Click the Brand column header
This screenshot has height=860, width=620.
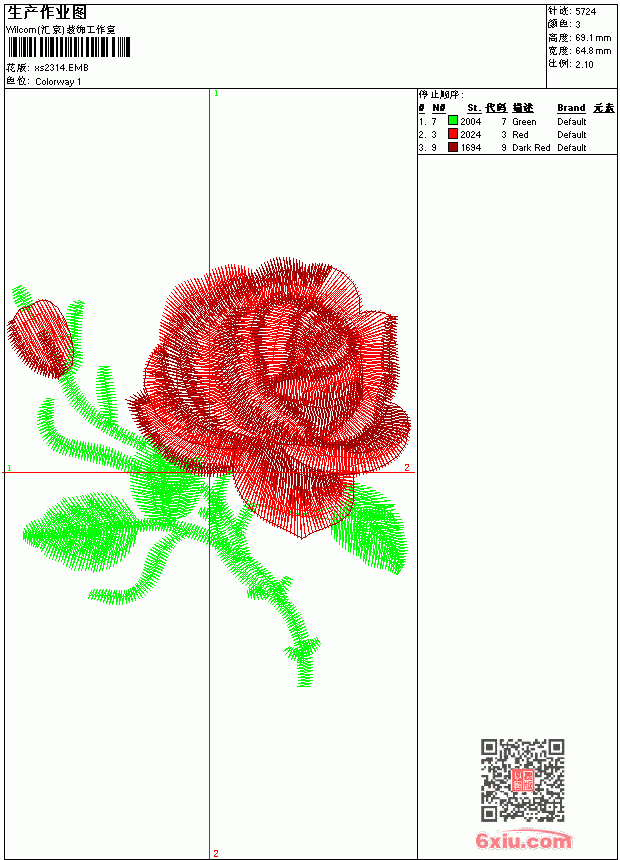tap(571, 108)
